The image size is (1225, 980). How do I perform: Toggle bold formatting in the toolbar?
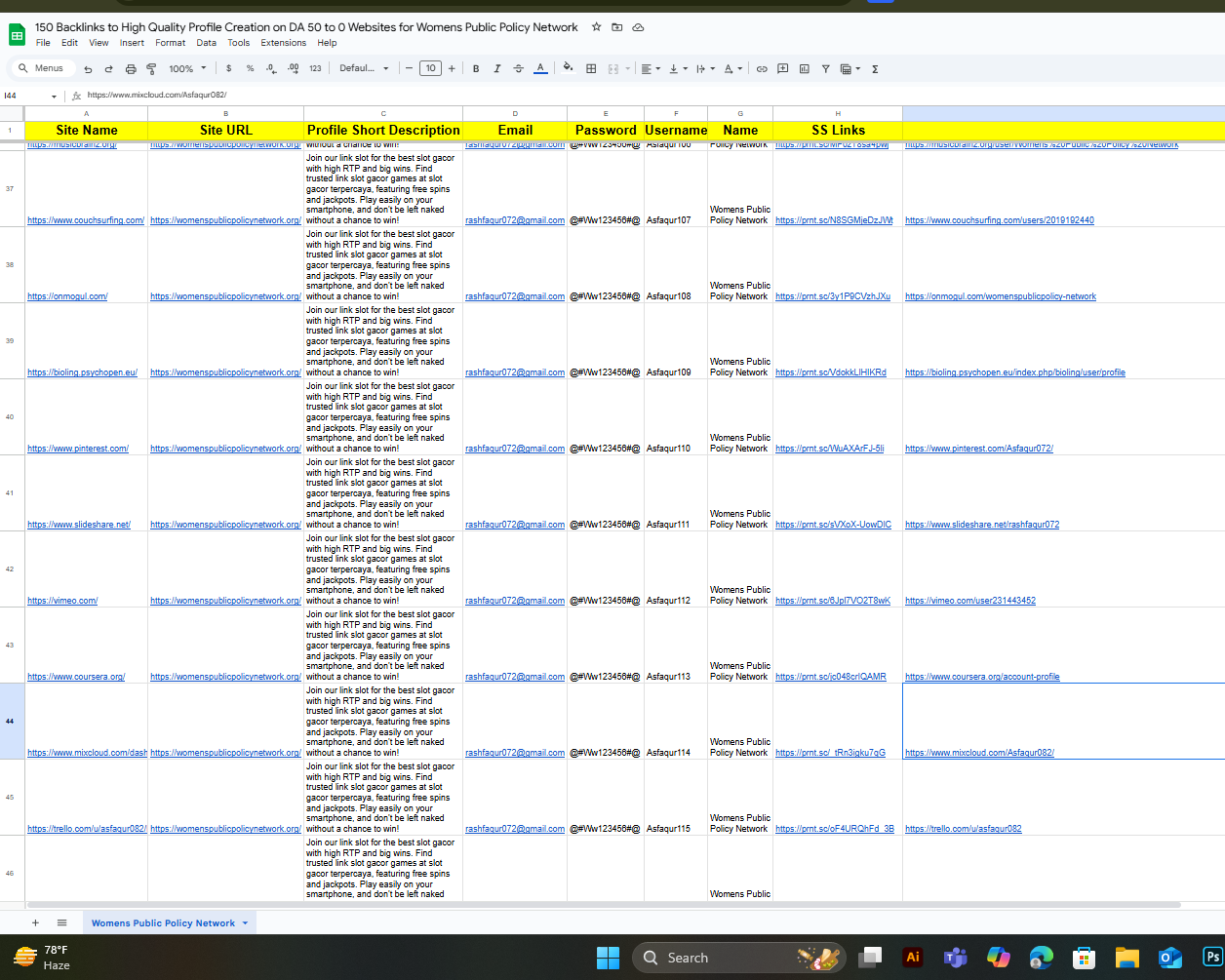476,68
